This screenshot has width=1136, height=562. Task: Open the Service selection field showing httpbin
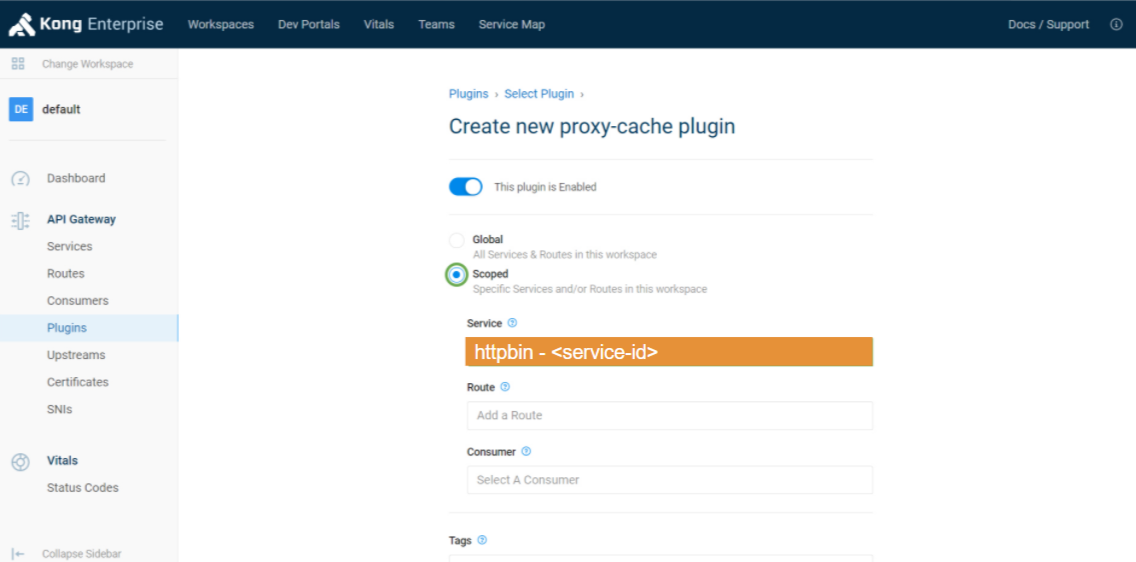pos(669,352)
